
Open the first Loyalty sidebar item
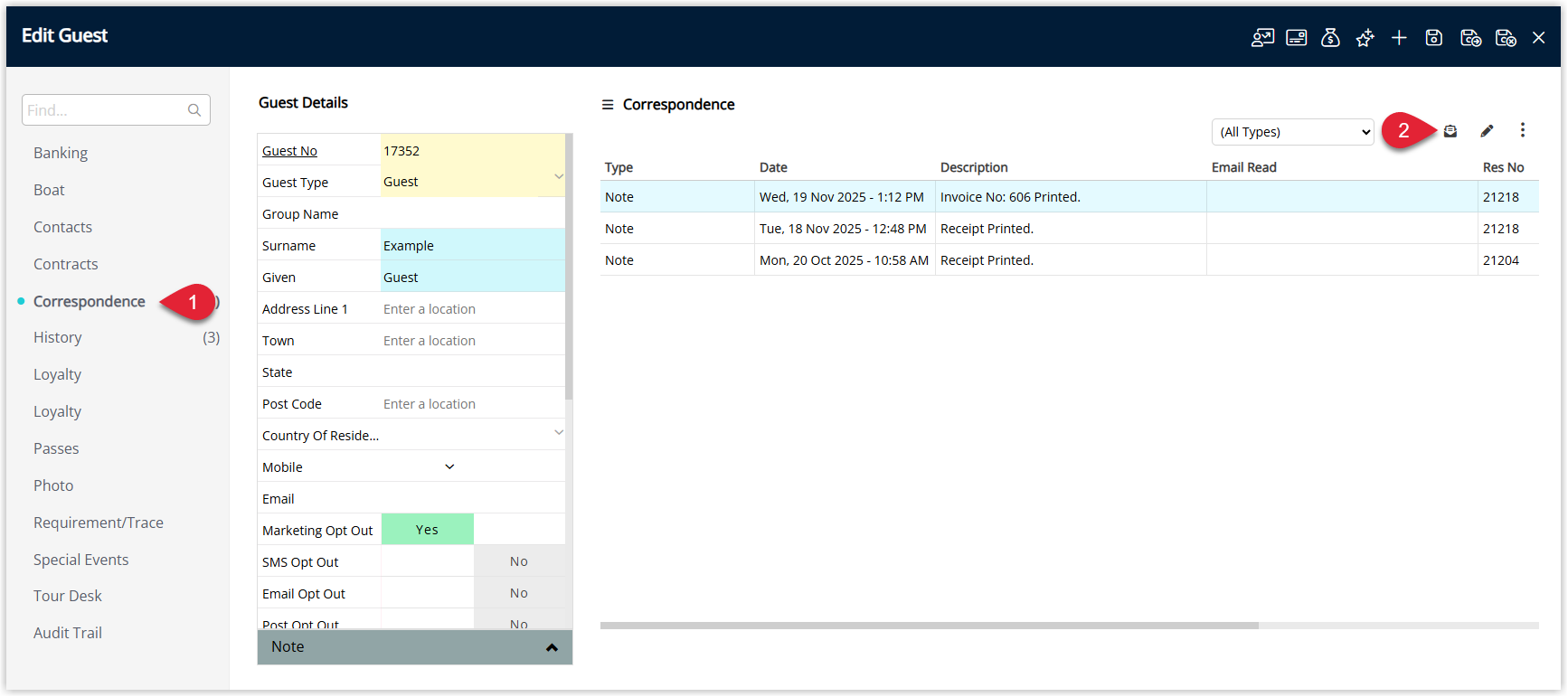pyautogui.click(x=57, y=374)
